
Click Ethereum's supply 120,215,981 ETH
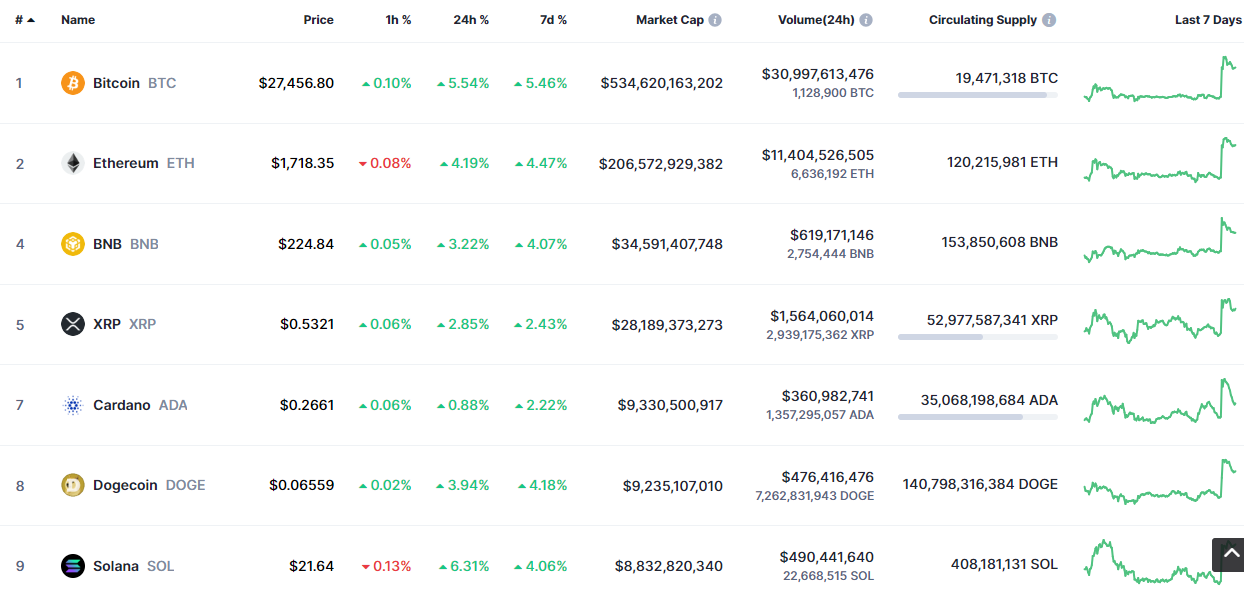click(1003, 161)
